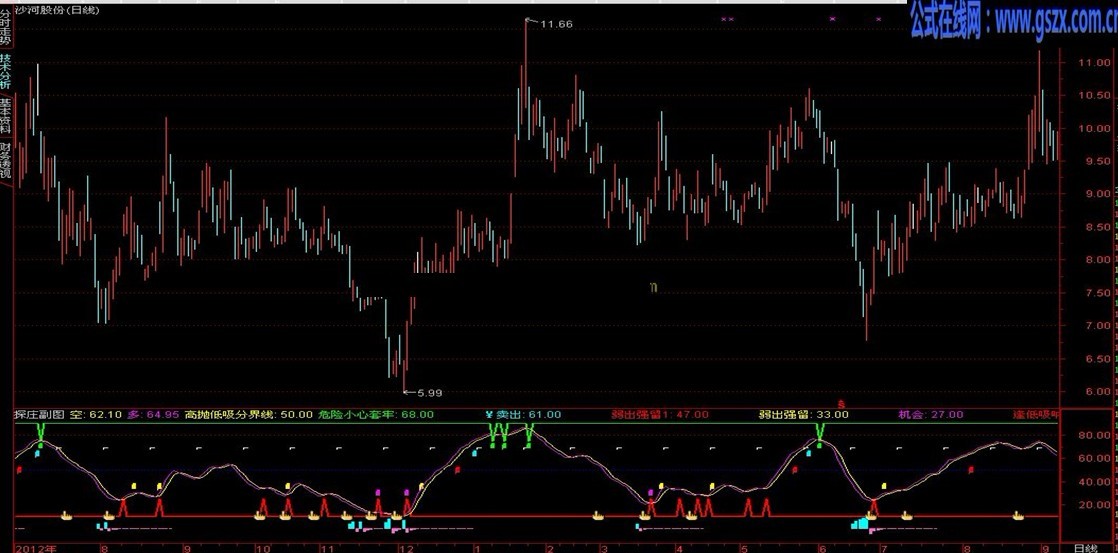Click the 日线 period button at bottom right
This screenshot has height=553, width=1118.
(1084, 548)
